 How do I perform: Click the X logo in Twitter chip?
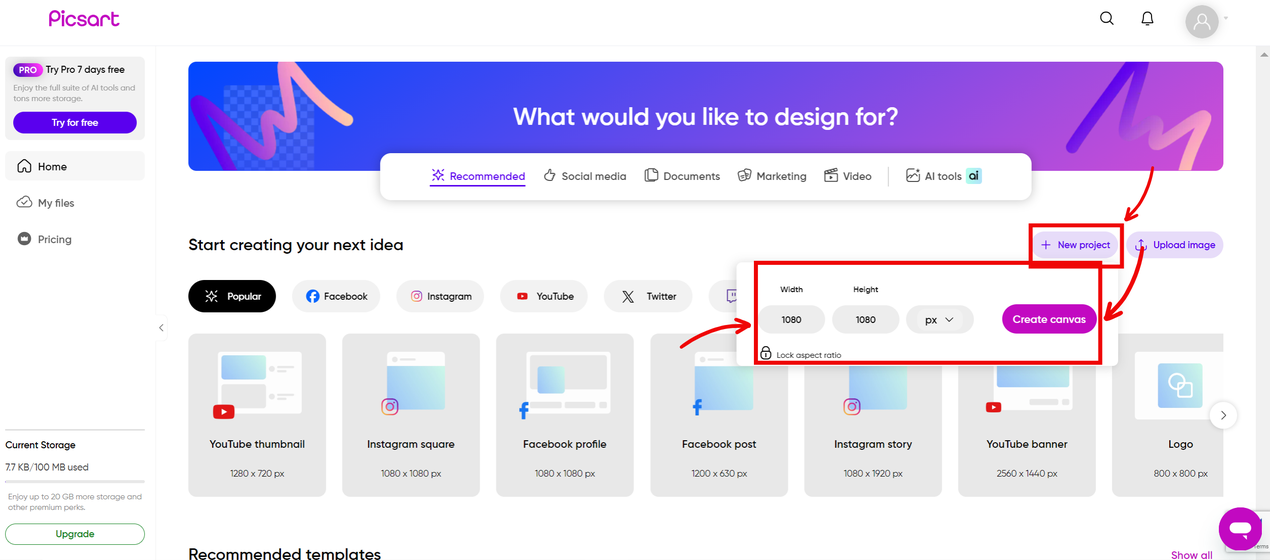click(627, 296)
